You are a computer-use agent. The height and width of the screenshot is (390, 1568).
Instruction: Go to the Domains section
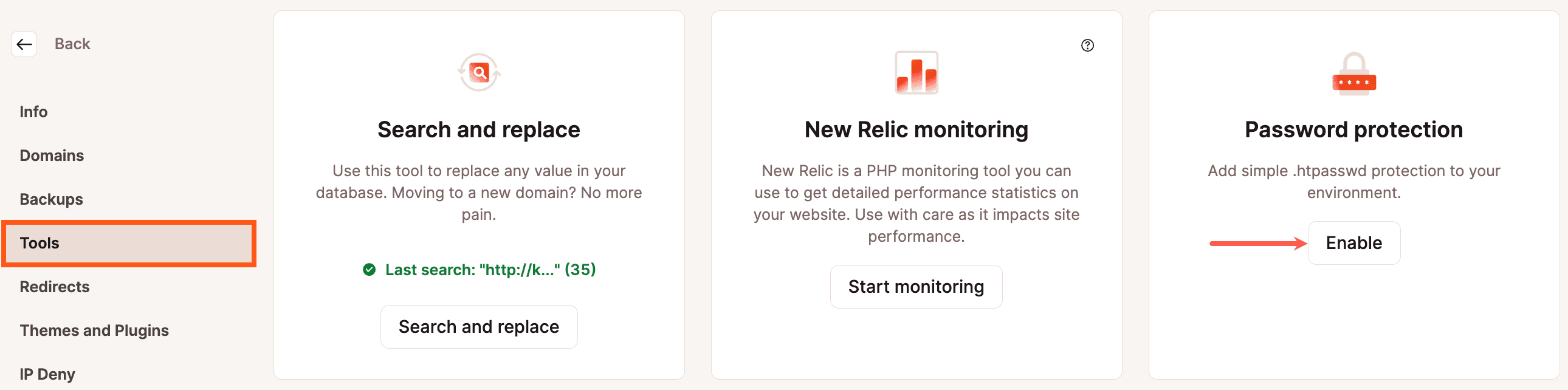(x=52, y=155)
